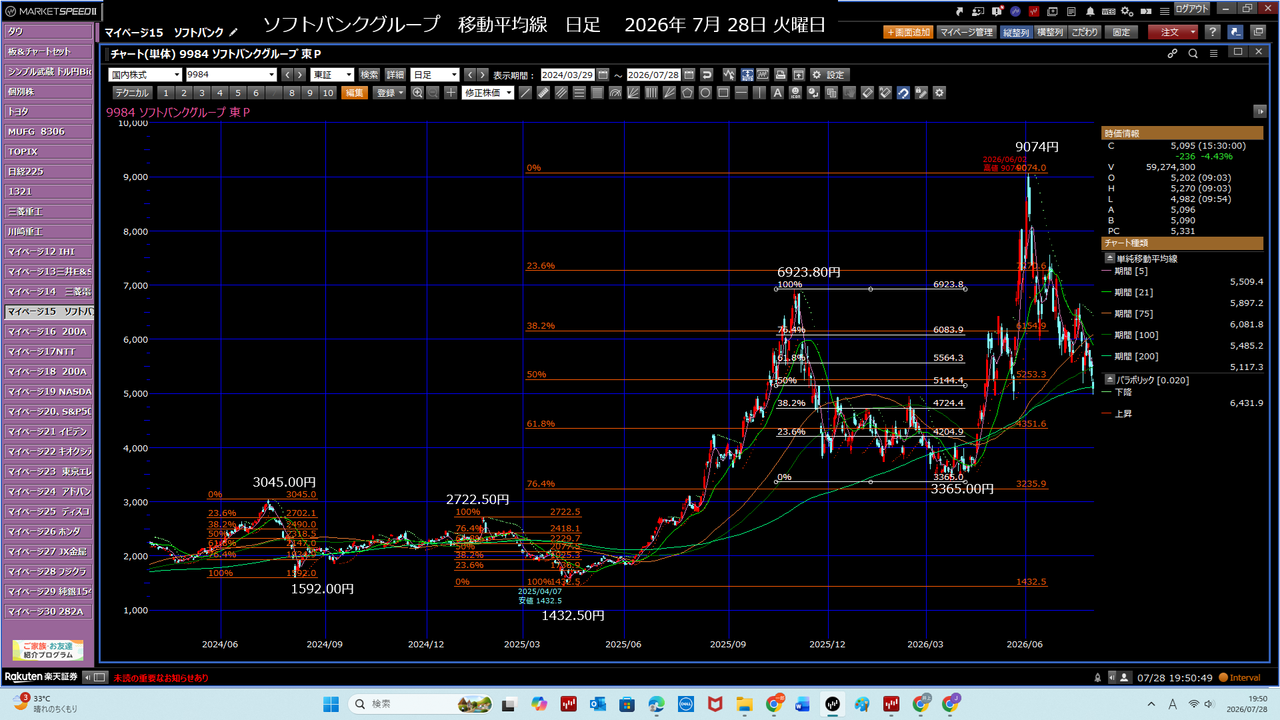Click the 設定 chart settings button
Image resolution: width=1280 pixels, height=720 pixels.
(829, 75)
